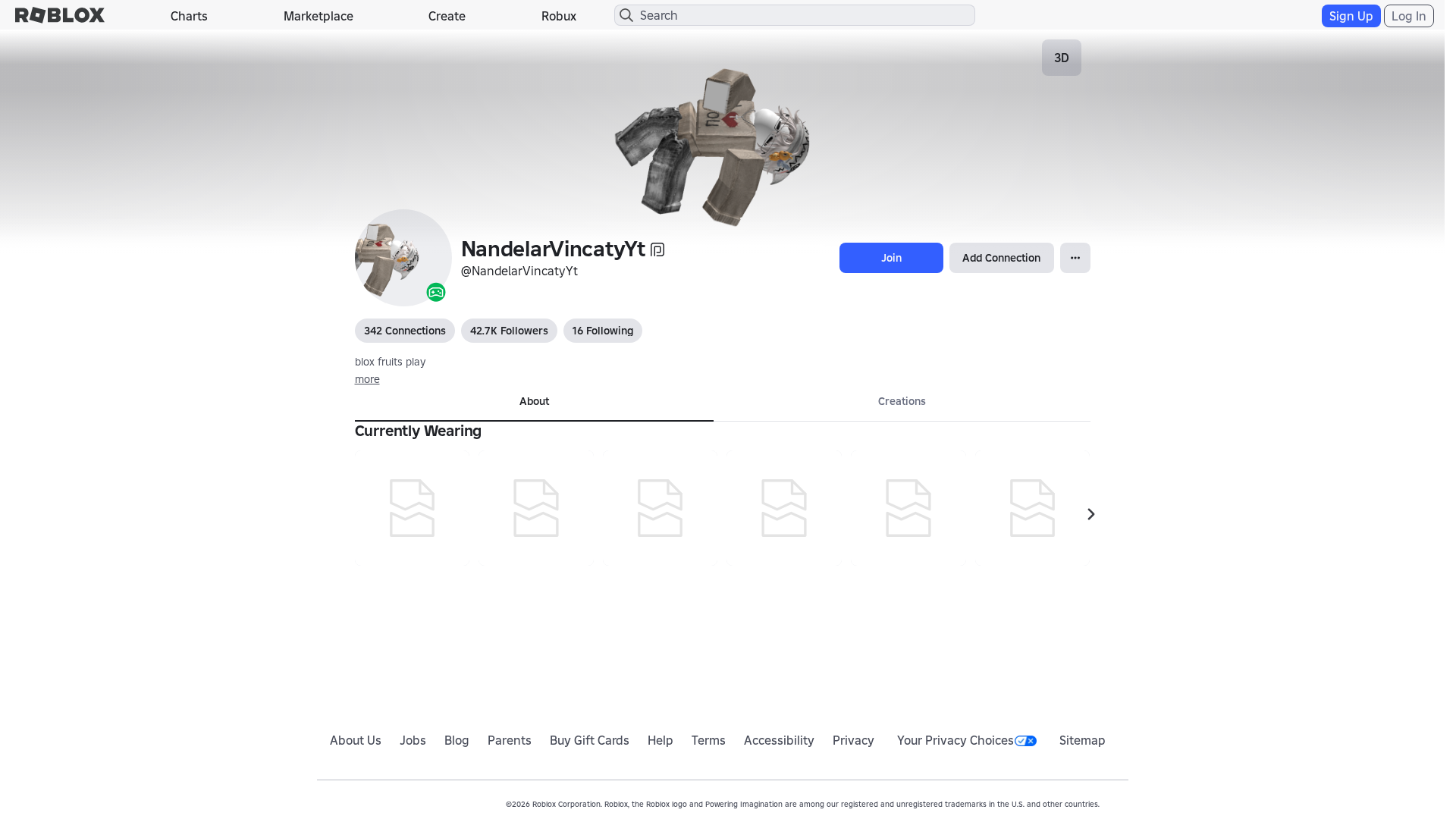
Task: Expand the bio with 'more' link
Action: [367, 379]
